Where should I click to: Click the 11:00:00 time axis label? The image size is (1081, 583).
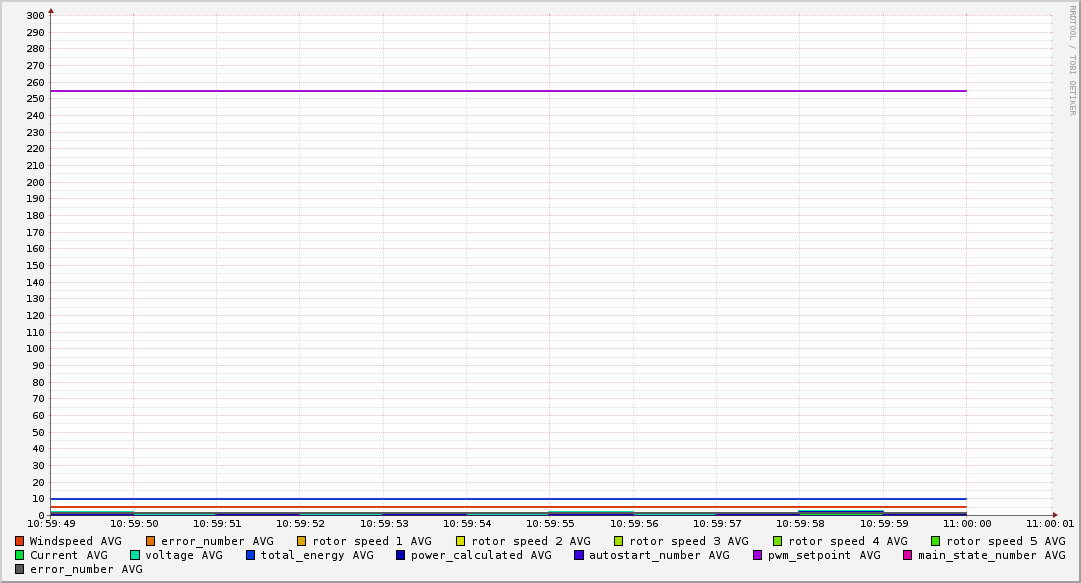point(967,523)
